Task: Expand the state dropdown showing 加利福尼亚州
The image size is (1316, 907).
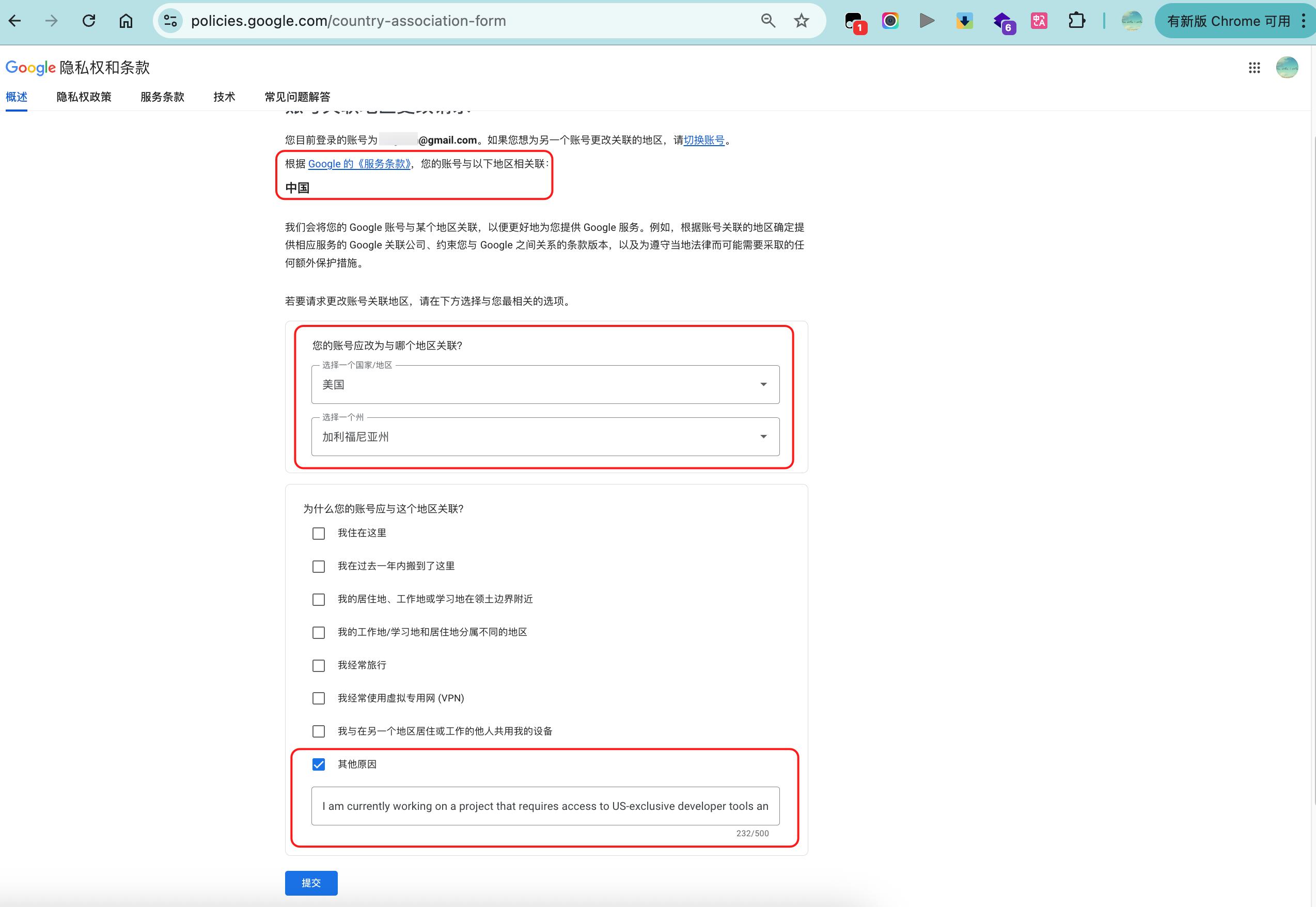Action: point(545,437)
